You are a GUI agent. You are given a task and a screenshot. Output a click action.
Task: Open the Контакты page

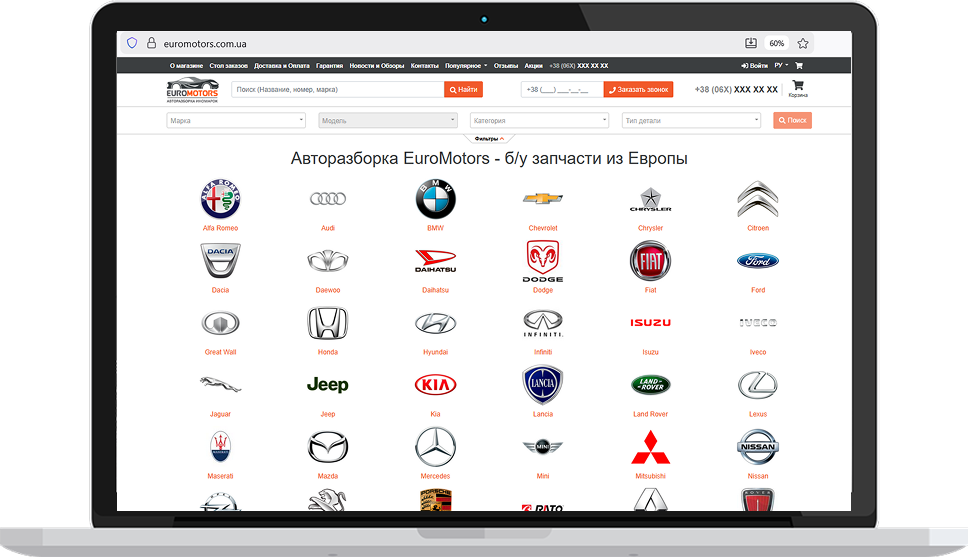pos(425,65)
